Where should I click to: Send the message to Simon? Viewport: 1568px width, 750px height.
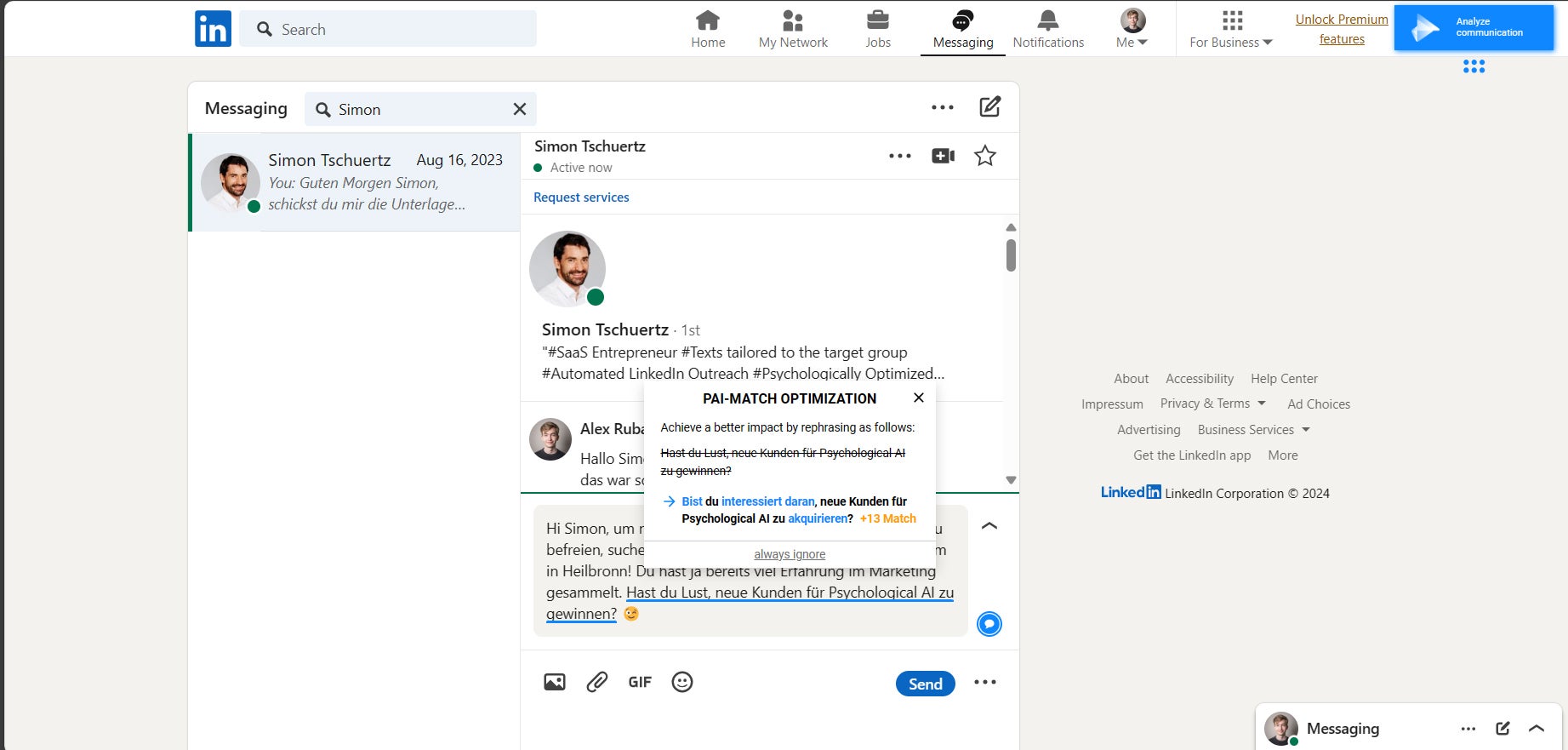(925, 684)
